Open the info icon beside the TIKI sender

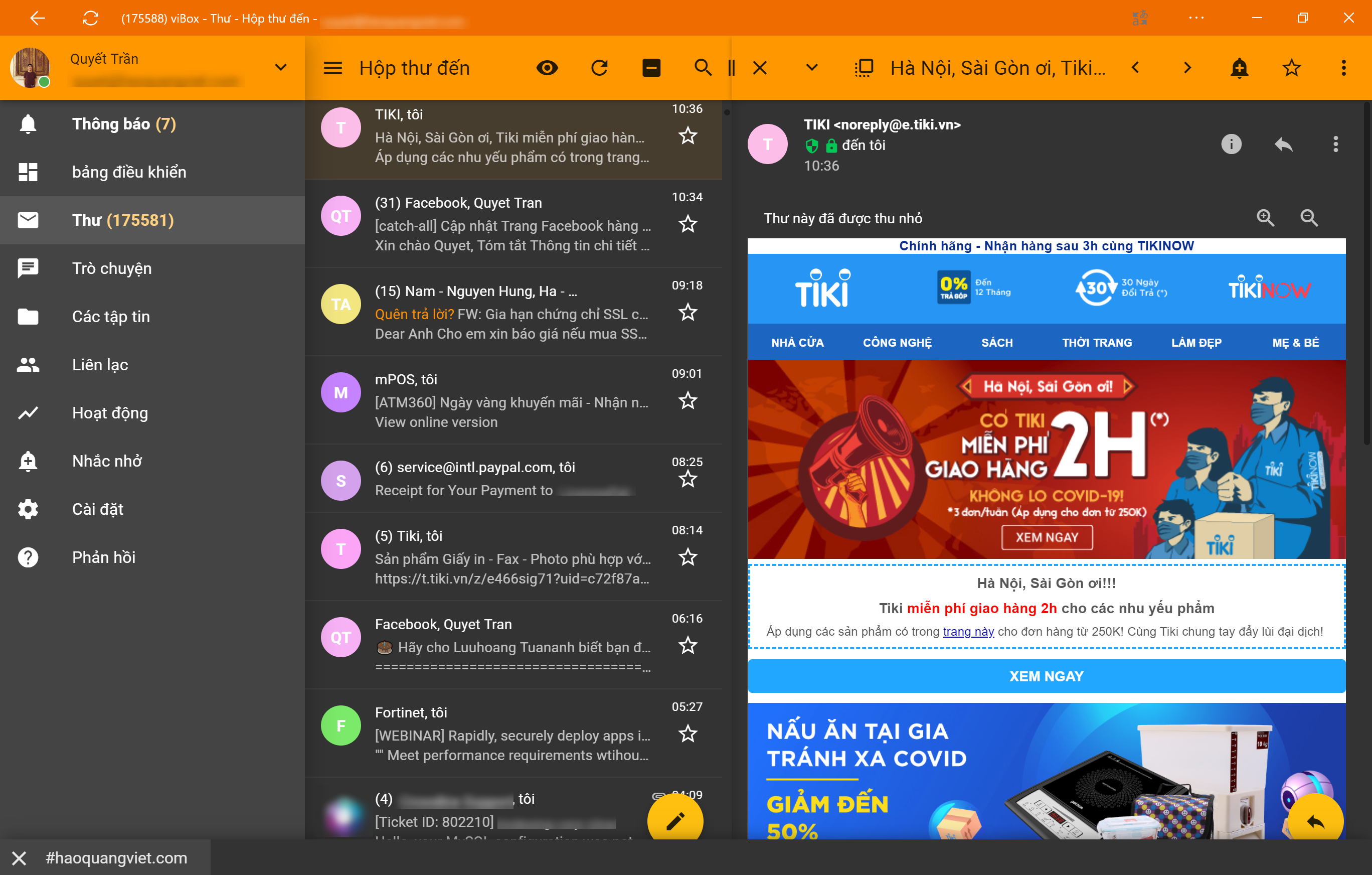pyautogui.click(x=1231, y=144)
